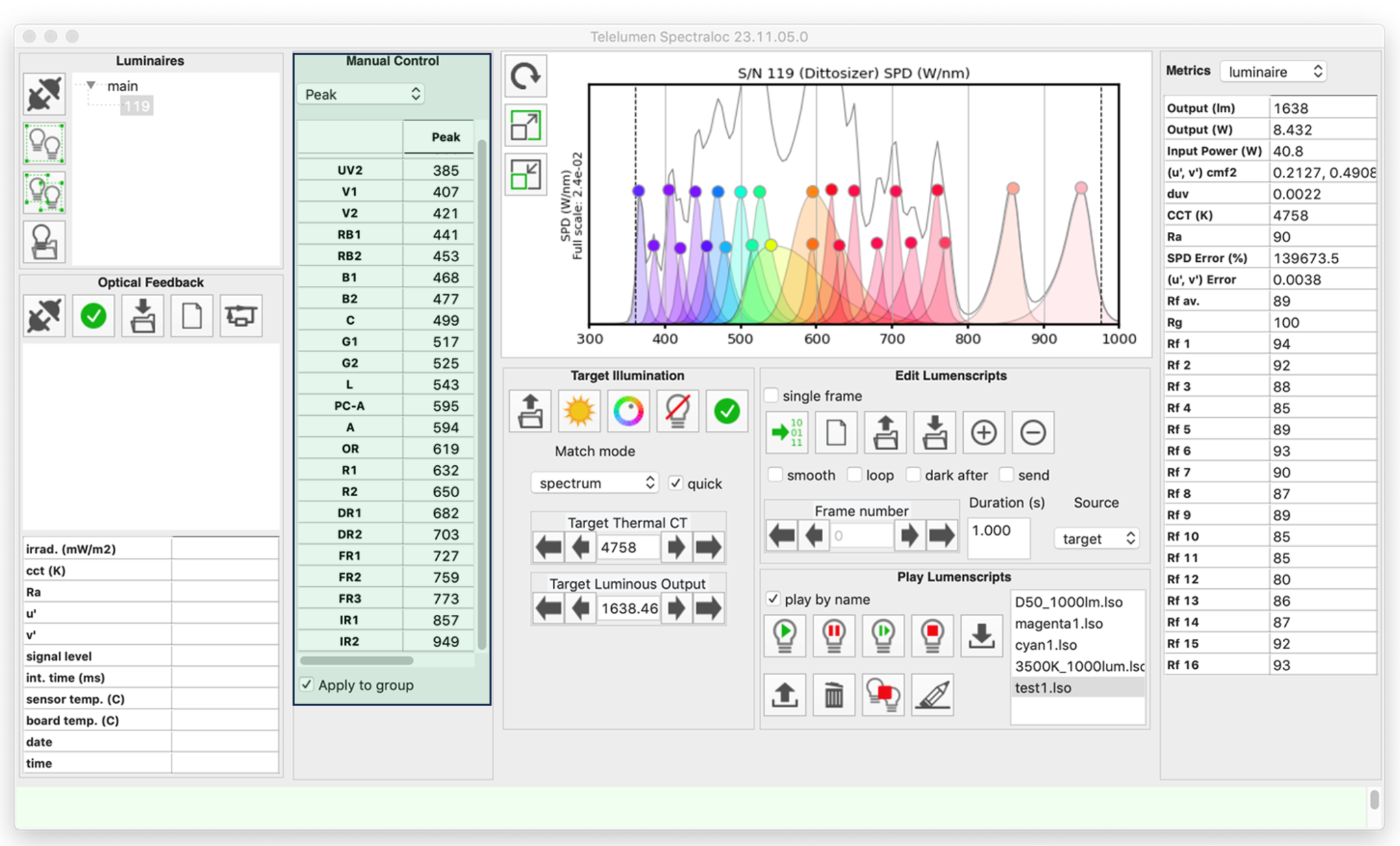Click the Target Luminous Output big right arrow
Image resolution: width=1400 pixels, height=846 pixels.
[708, 608]
